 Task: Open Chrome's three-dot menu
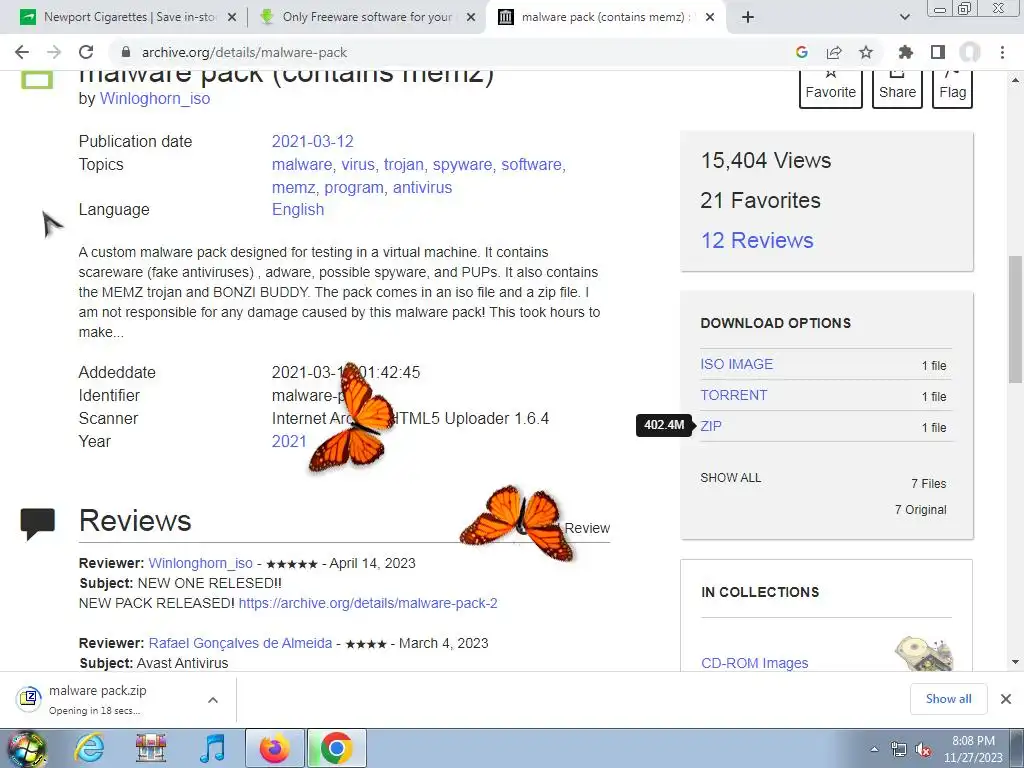1002,52
